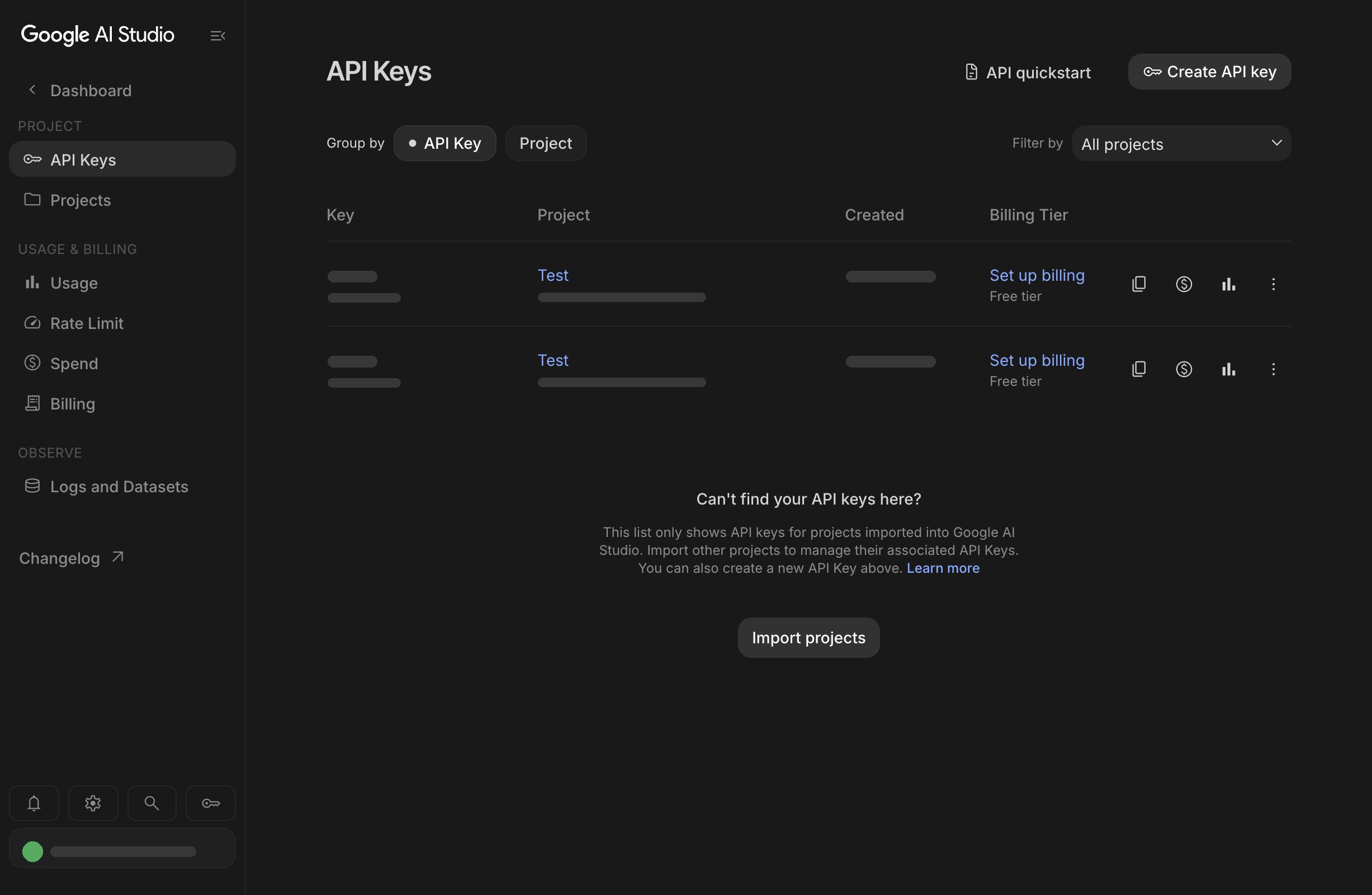Click the second row's "Free tier" label
Screen dimensions: 1372x895
[x=1015, y=381]
